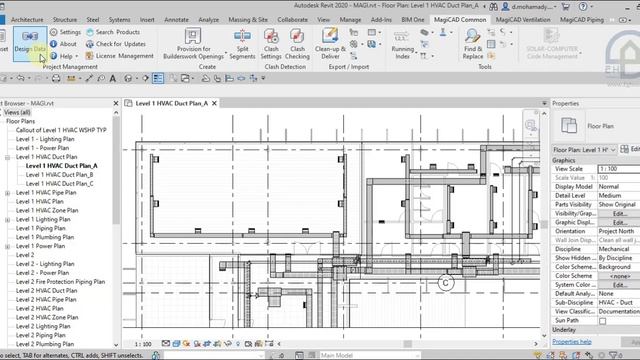Open Clean-up & Deliver tool
640x360 pixels.
330,44
